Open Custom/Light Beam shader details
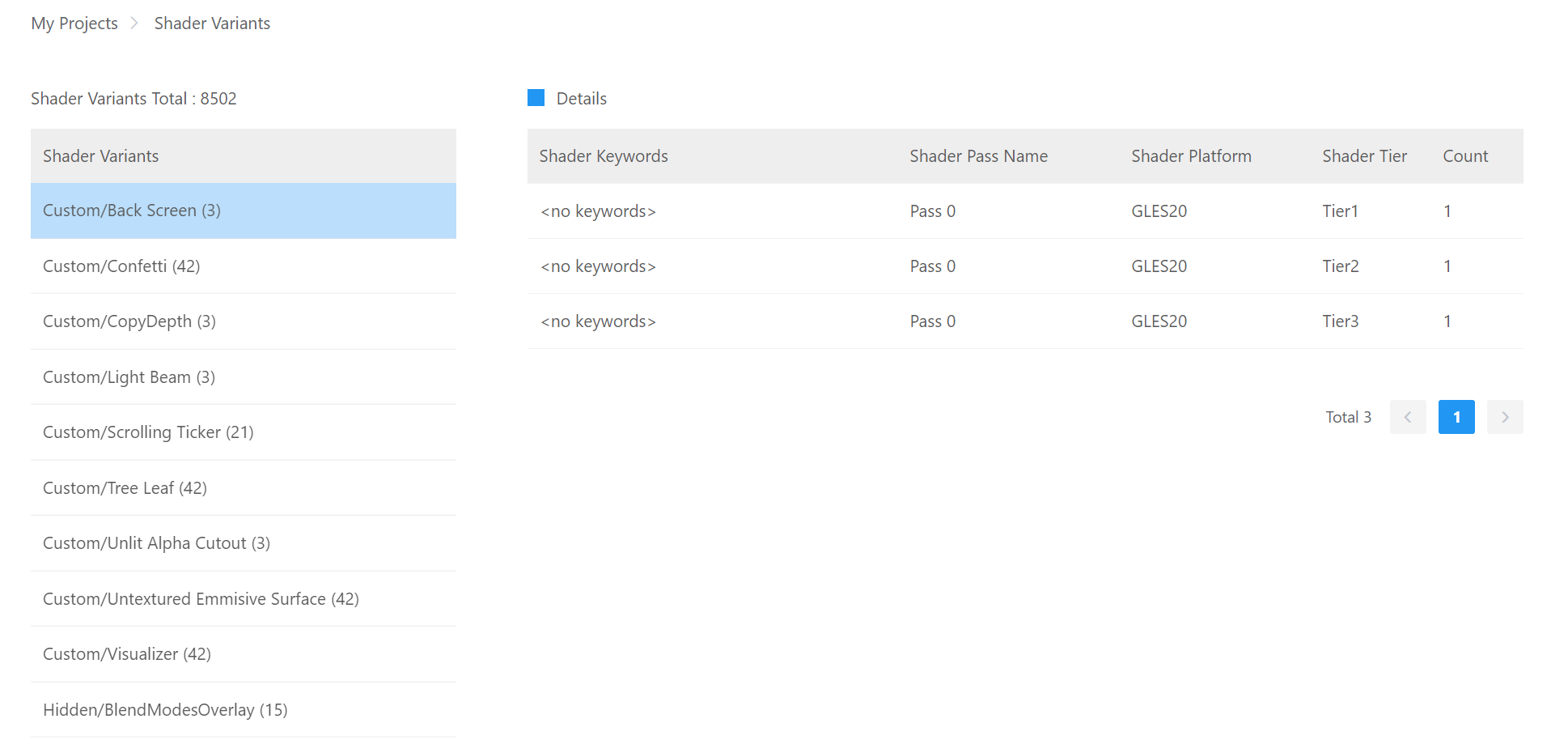The width and height of the screenshot is (1568, 740). coord(129,377)
